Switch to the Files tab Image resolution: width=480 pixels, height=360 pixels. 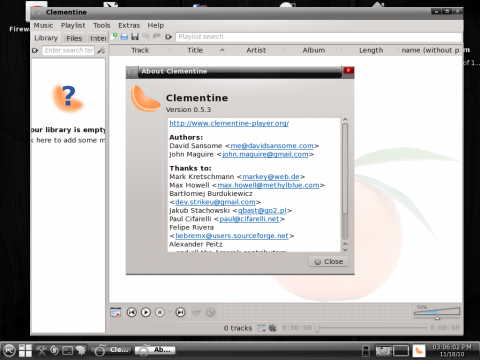click(74, 38)
